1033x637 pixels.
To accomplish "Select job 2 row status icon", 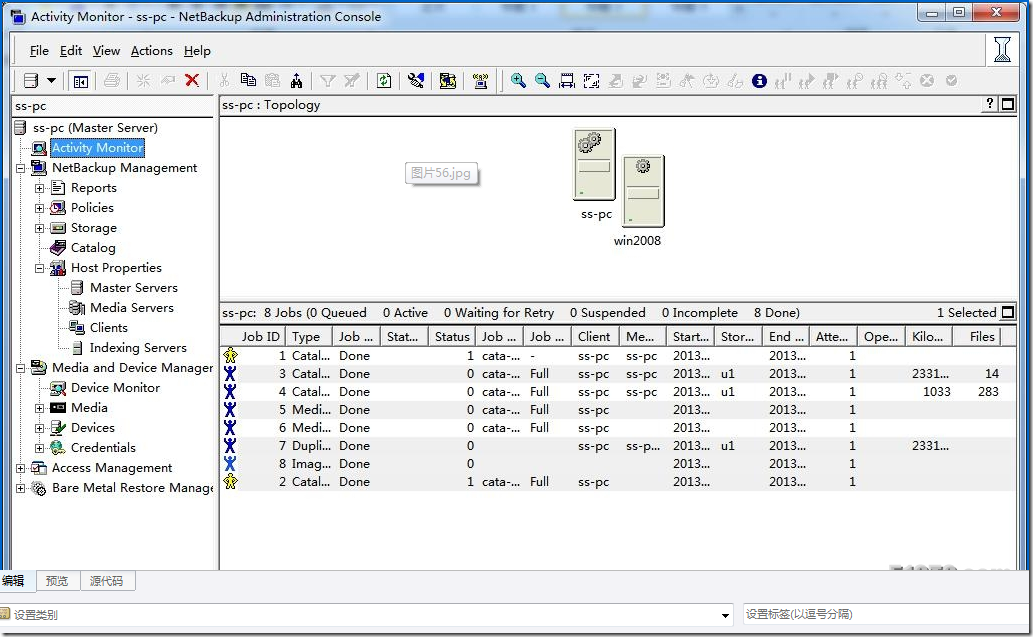I will (x=230, y=482).
